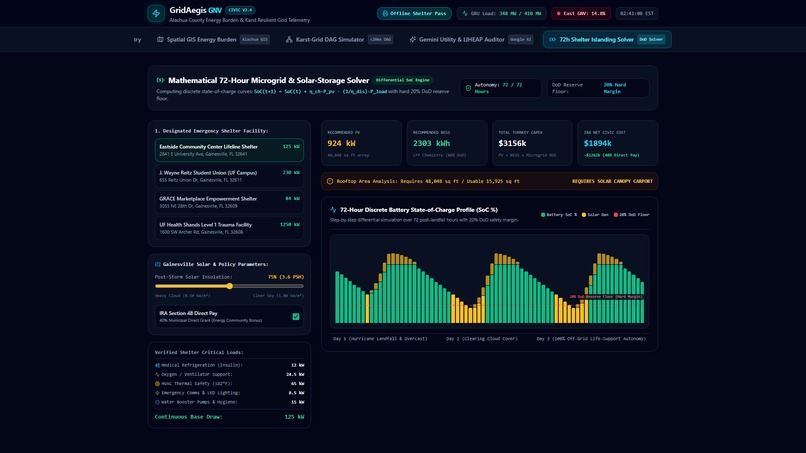
Task: Click the Water Booster Pumps & Hygiene icon
Action: (157, 402)
